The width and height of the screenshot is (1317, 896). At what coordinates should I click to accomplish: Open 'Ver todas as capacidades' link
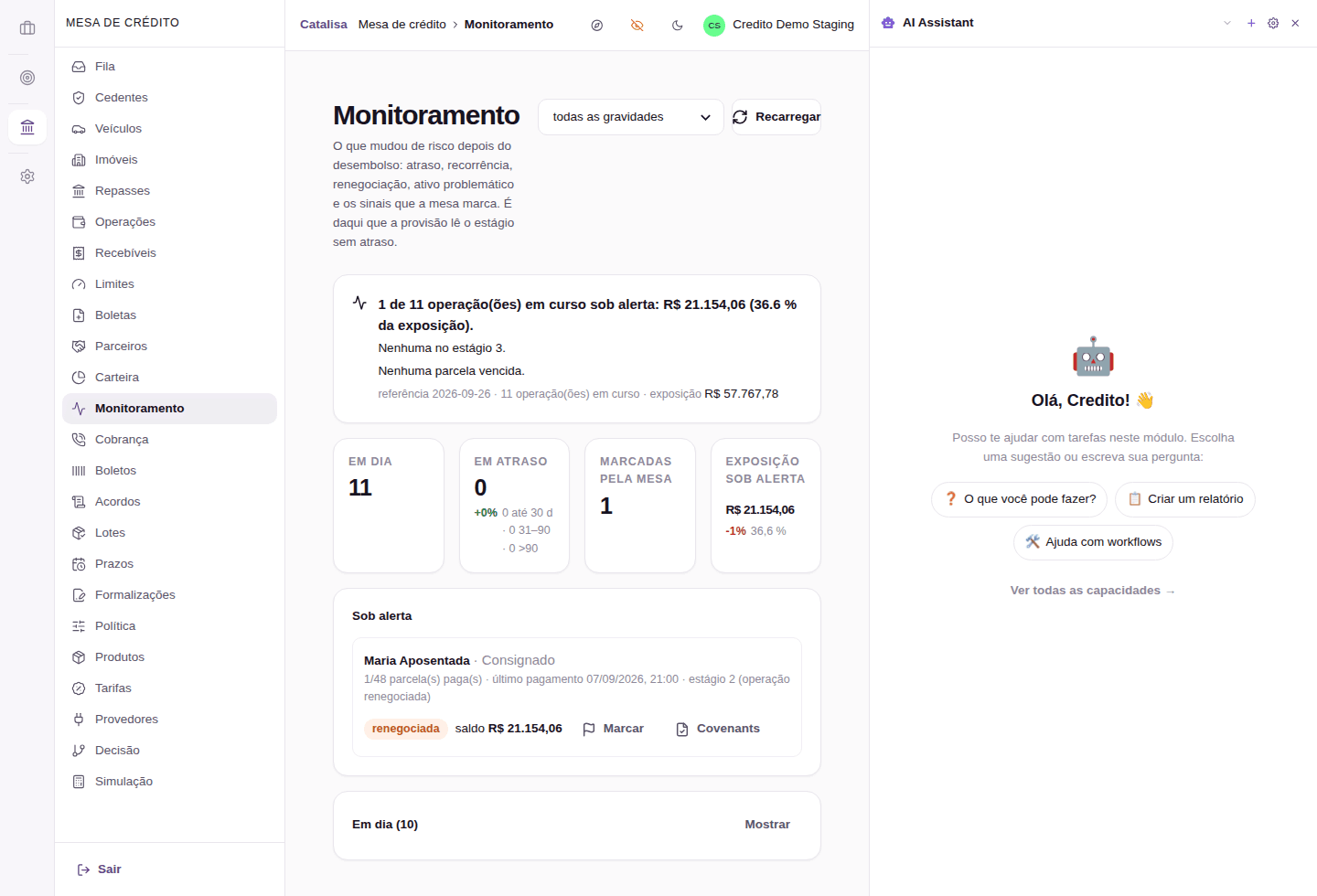click(x=1093, y=591)
